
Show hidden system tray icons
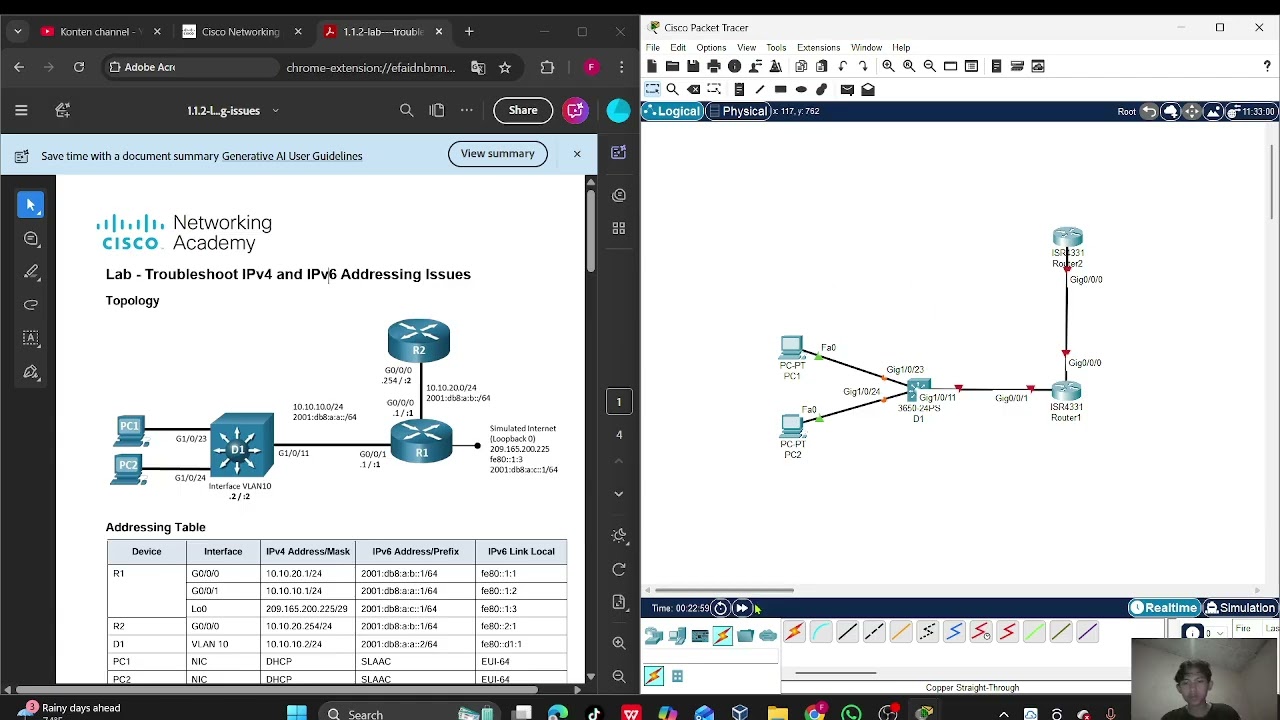point(1004,714)
